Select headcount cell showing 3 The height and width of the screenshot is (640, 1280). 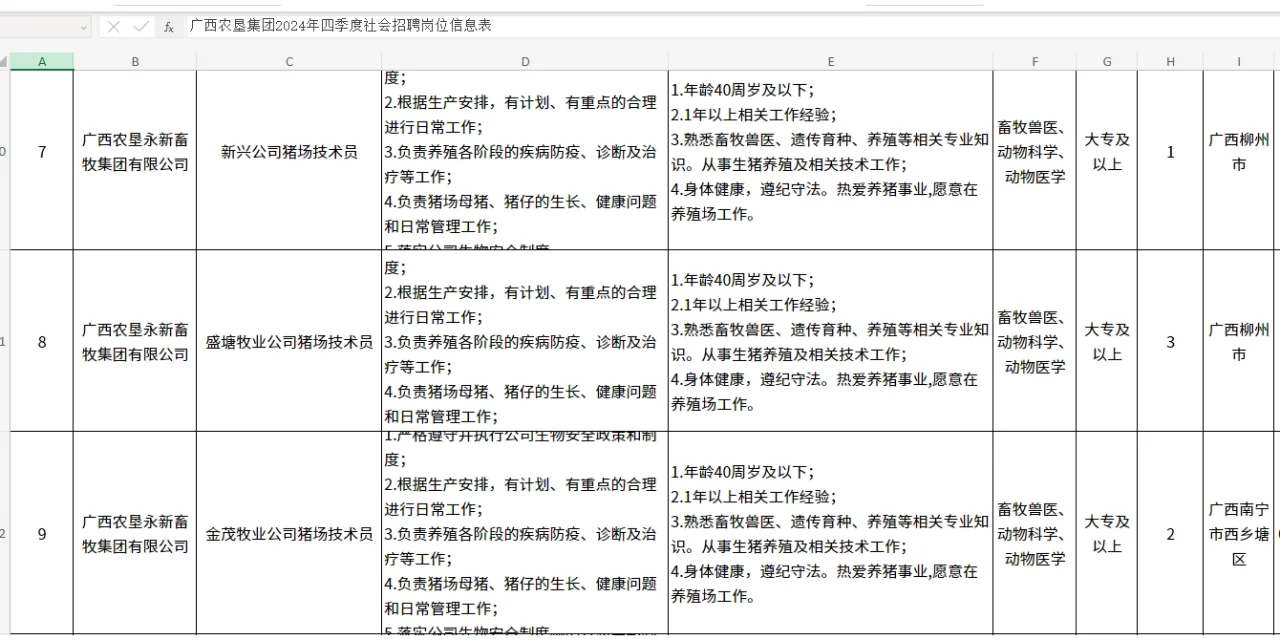coord(1170,341)
